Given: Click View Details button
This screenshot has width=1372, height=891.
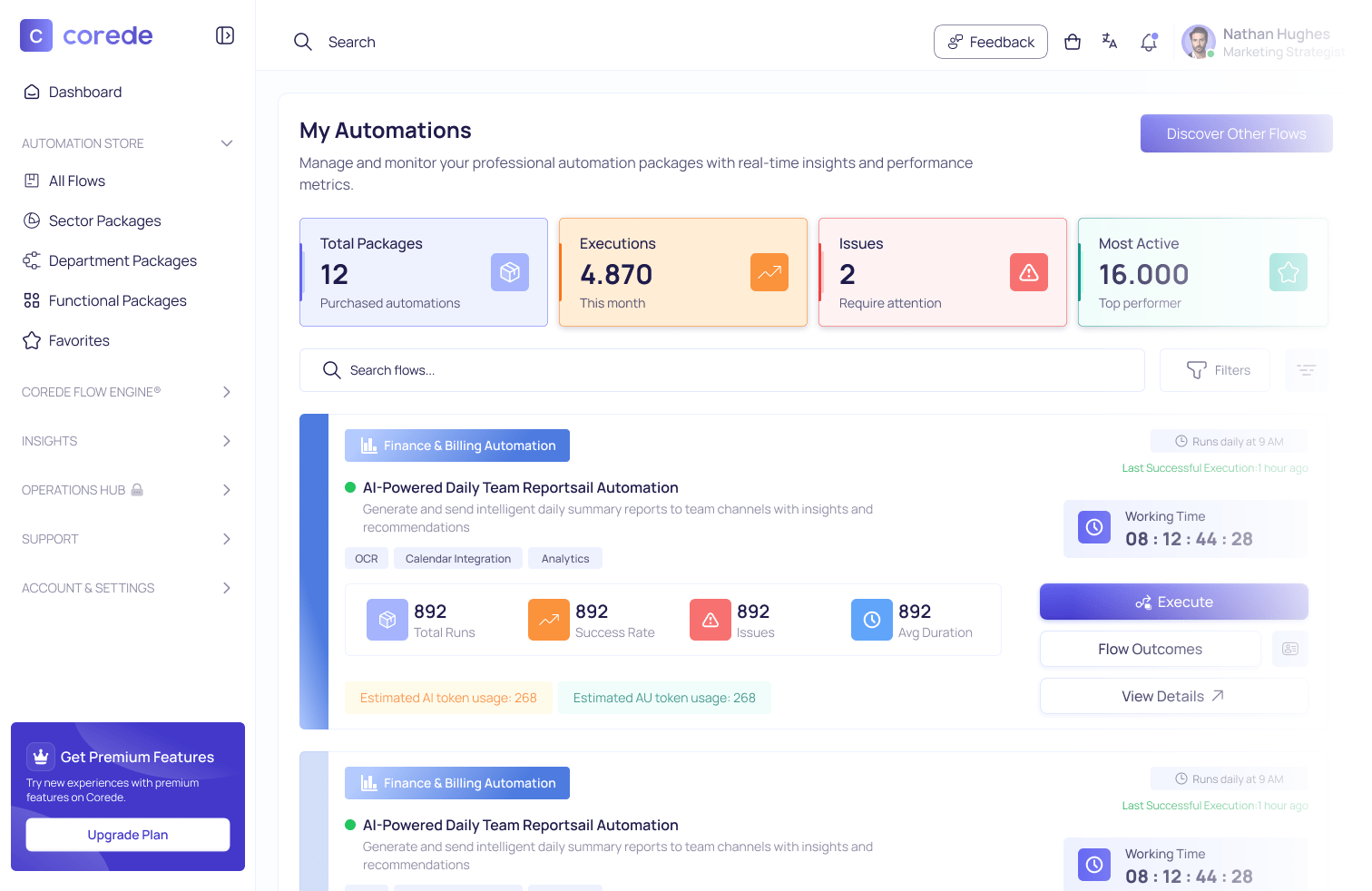Looking at the screenshot, I should 1174,696.
